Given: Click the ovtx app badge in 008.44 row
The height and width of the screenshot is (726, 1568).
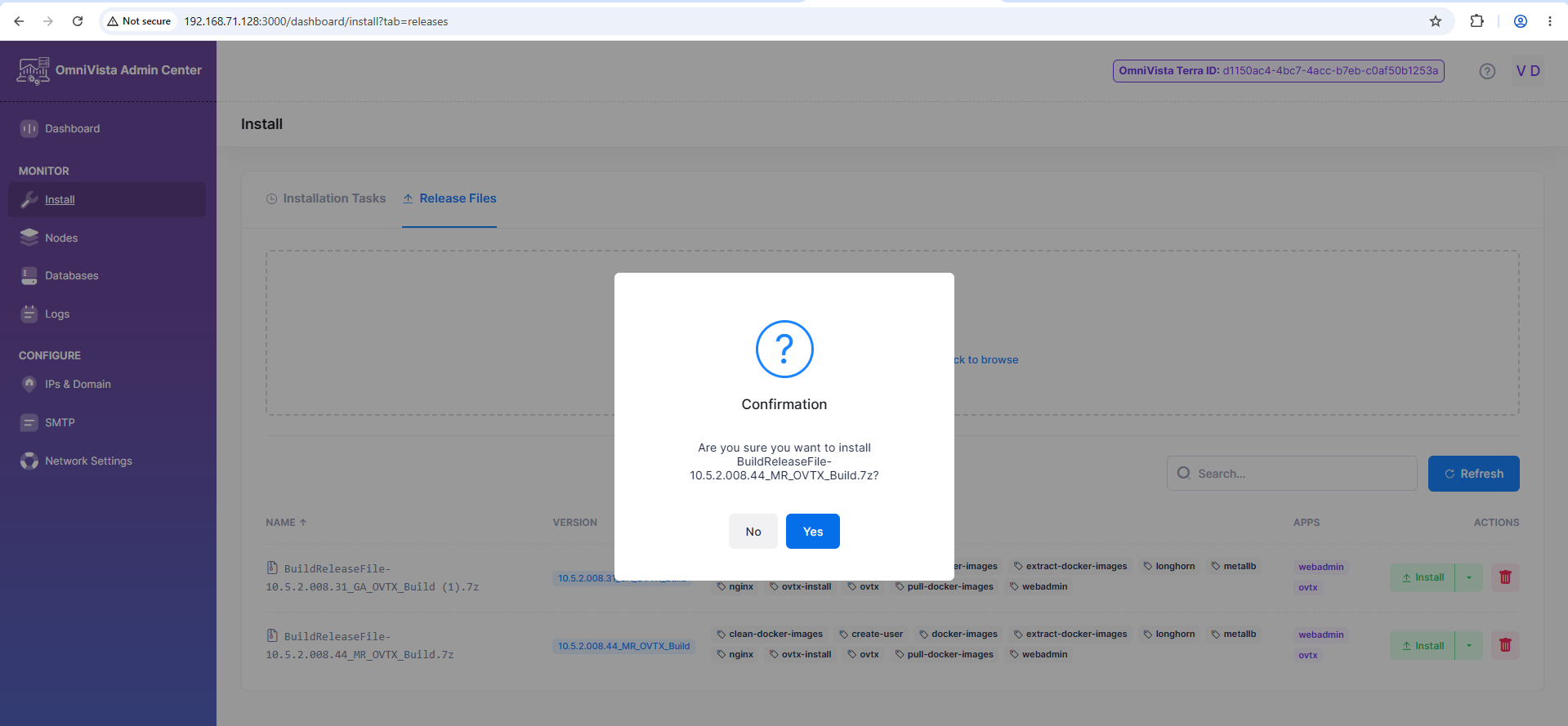Looking at the screenshot, I should click(1307, 655).
